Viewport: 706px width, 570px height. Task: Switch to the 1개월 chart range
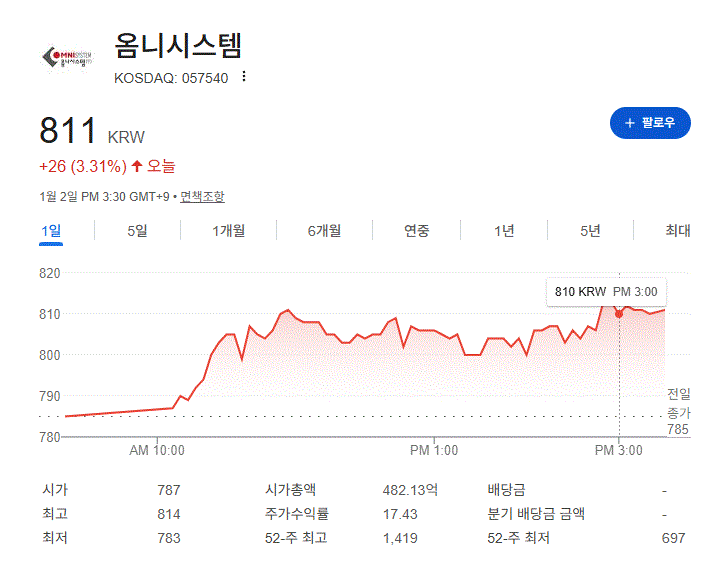pyautogui.click(x=229, y=231)
